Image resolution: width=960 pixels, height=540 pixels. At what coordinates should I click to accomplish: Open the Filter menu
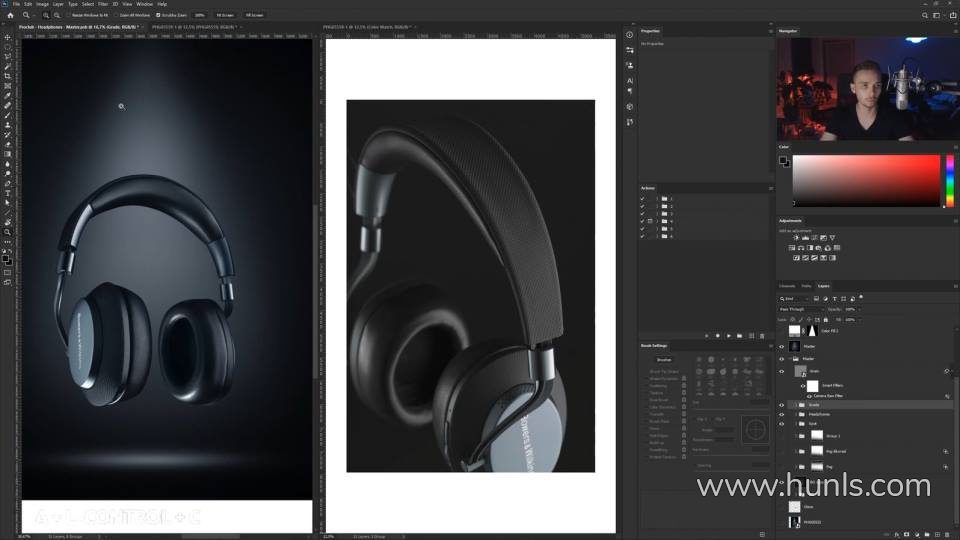click(103, 4)
